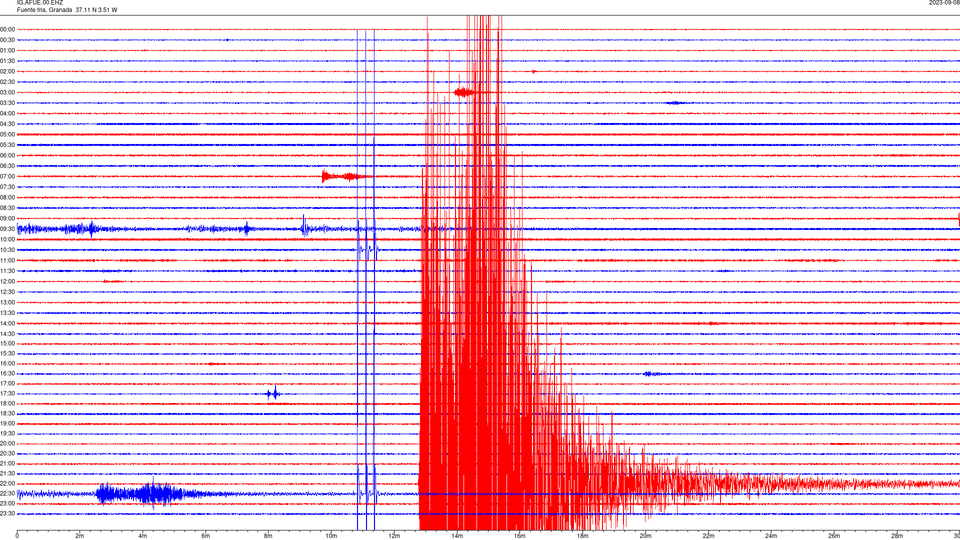This screenshot has height=540, width=960.
Task: Select the 18m axis tick label
Action: [x=583, y=536]
